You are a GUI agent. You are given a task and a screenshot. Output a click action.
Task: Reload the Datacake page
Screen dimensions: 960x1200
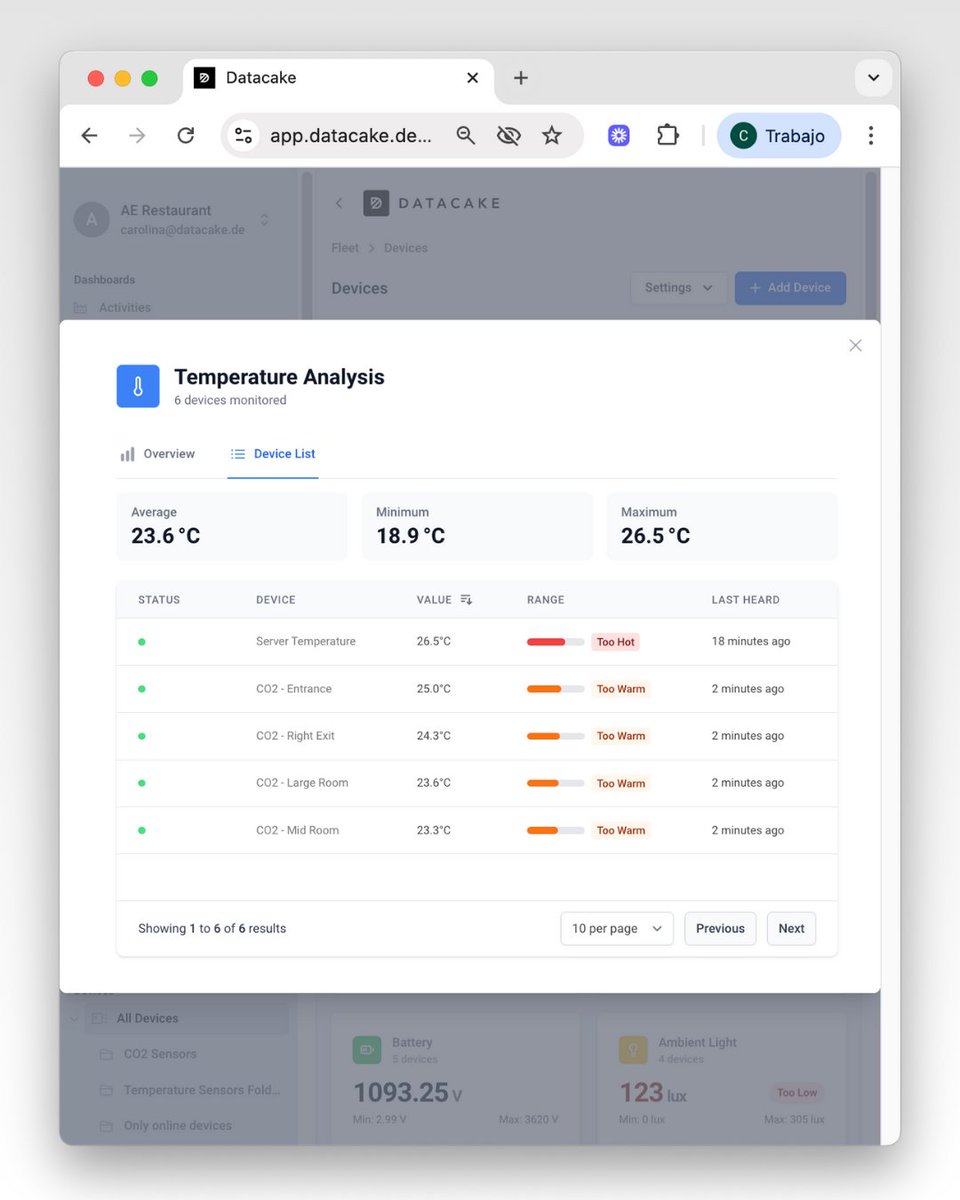point(185,136)
